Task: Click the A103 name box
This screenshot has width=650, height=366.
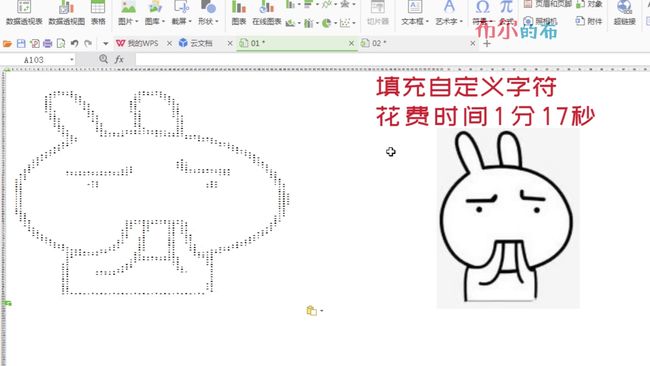Action: (x=34, y=60)
